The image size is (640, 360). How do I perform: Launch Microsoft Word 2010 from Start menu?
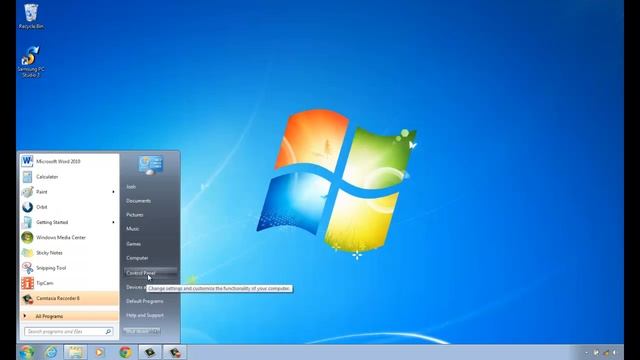[x=69, y=161]
